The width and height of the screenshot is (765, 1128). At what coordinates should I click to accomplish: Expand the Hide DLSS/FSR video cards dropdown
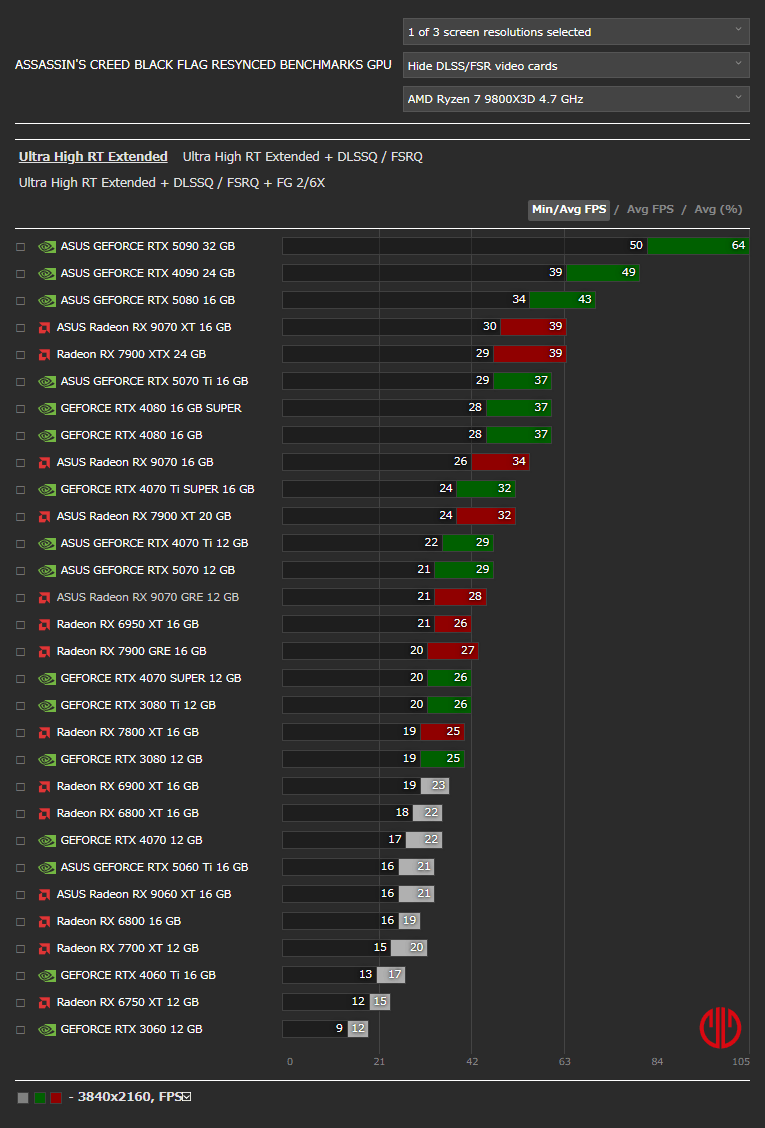(576, 65)
